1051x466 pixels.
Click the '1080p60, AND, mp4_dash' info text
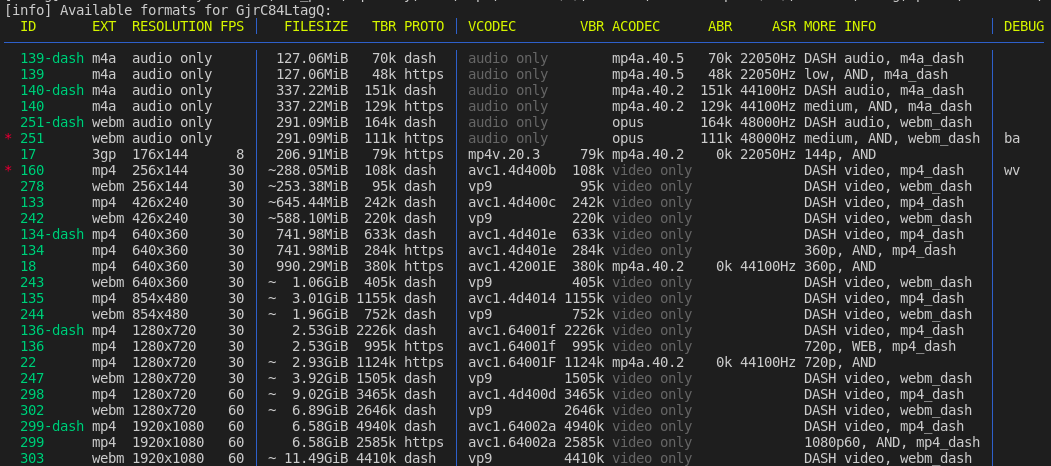tap(892, 443)
